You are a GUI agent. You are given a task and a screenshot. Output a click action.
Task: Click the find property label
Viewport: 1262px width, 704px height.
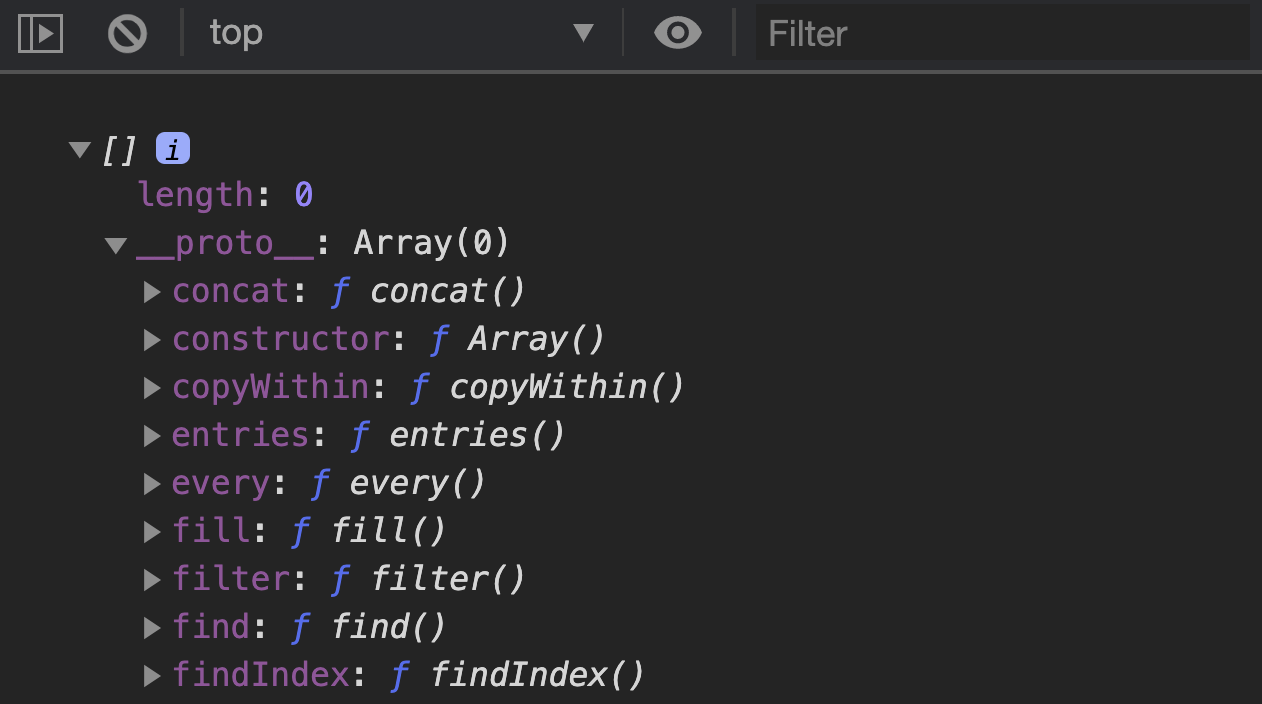[210, 627]
